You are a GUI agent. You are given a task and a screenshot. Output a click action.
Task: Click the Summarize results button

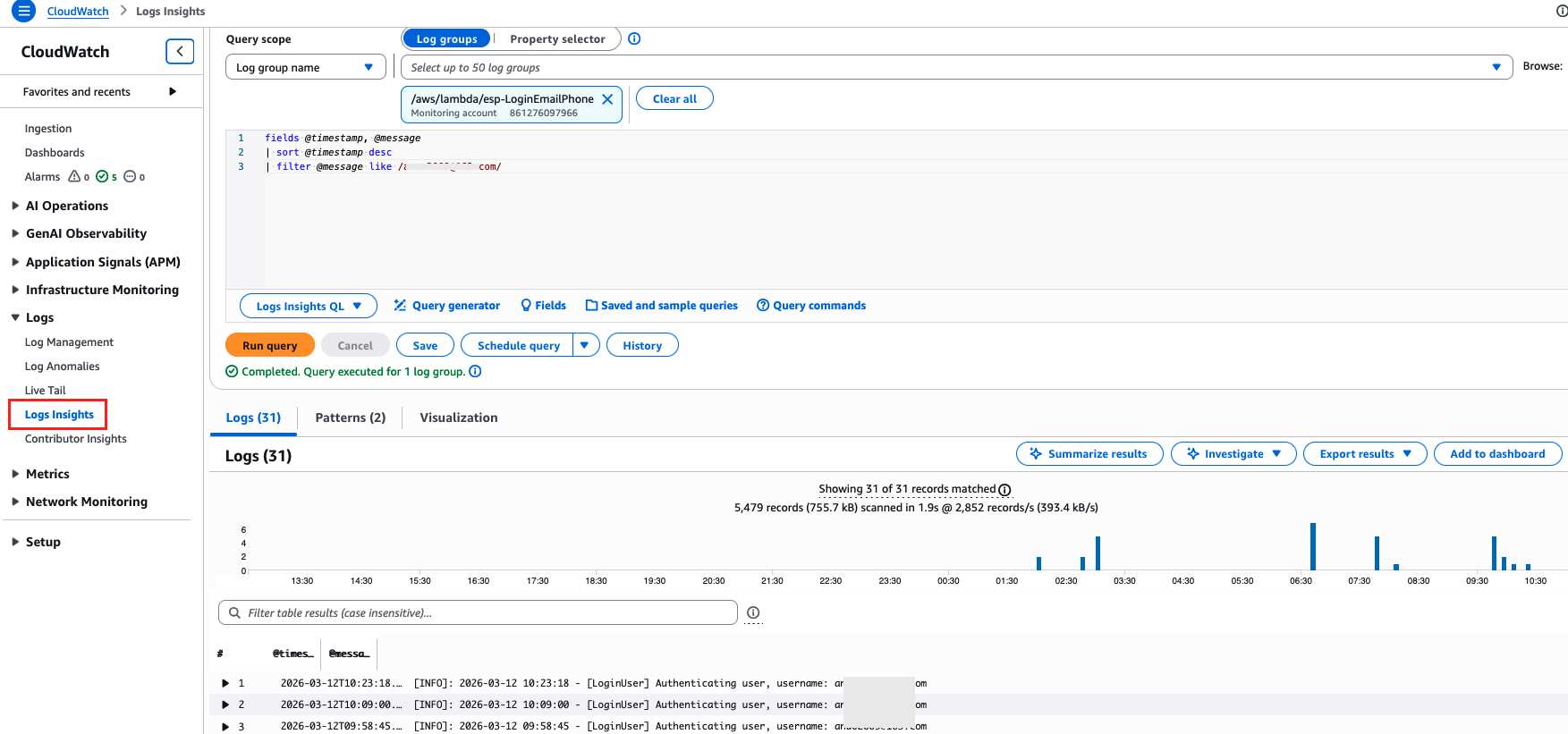pyautogui.click(x=1089, y=454)
